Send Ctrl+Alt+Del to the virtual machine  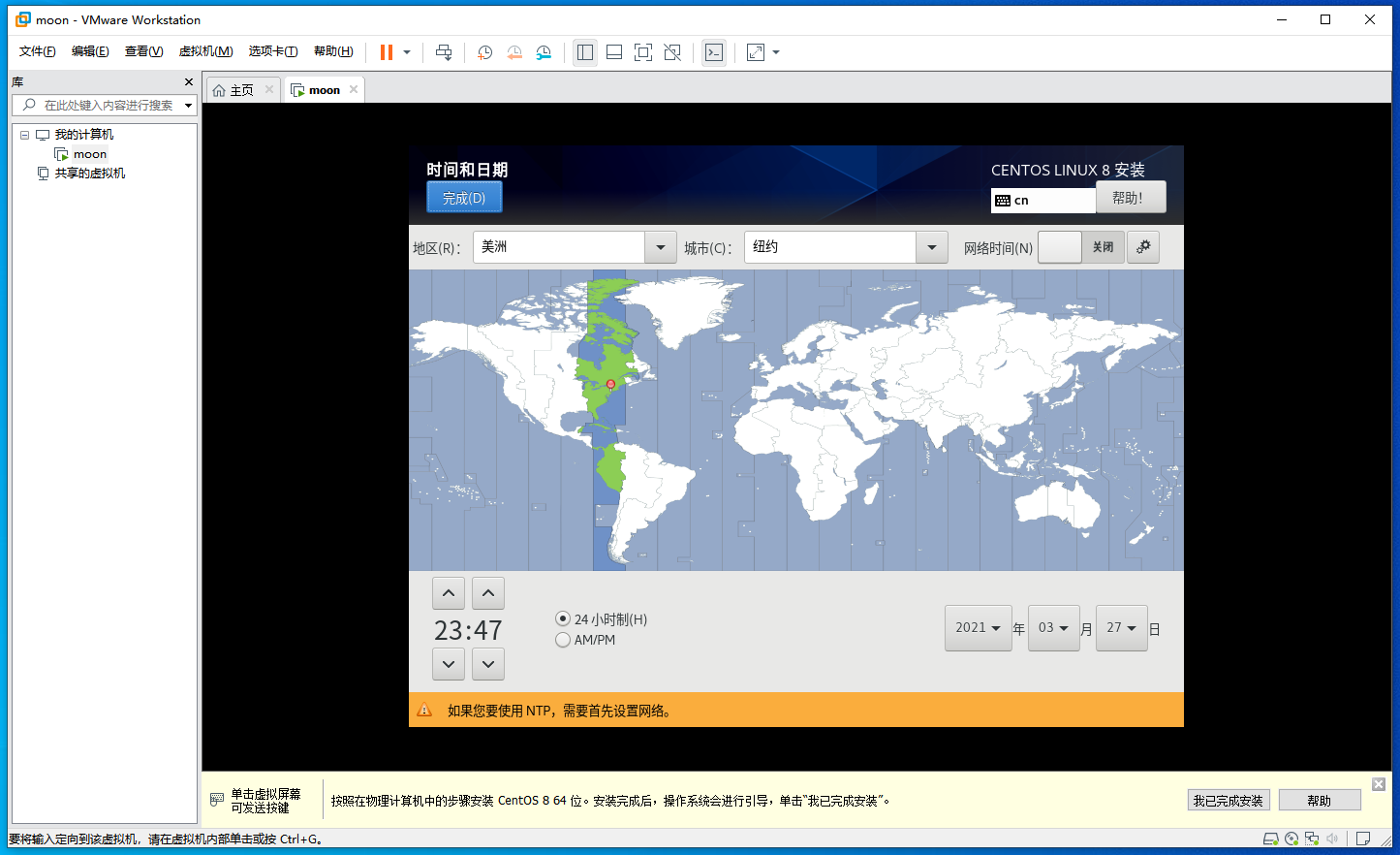click(x=444, y=52)
